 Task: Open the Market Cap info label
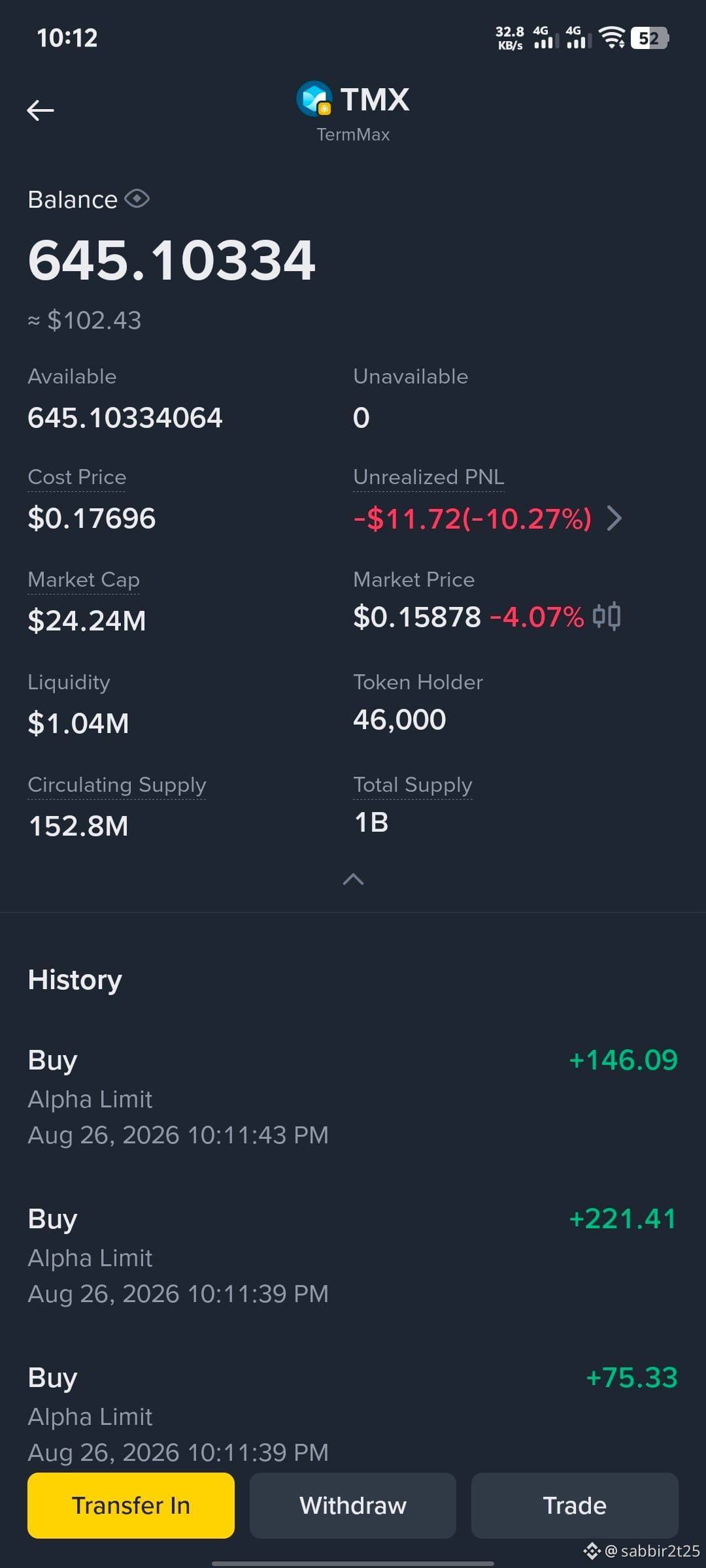click(84, 580)
